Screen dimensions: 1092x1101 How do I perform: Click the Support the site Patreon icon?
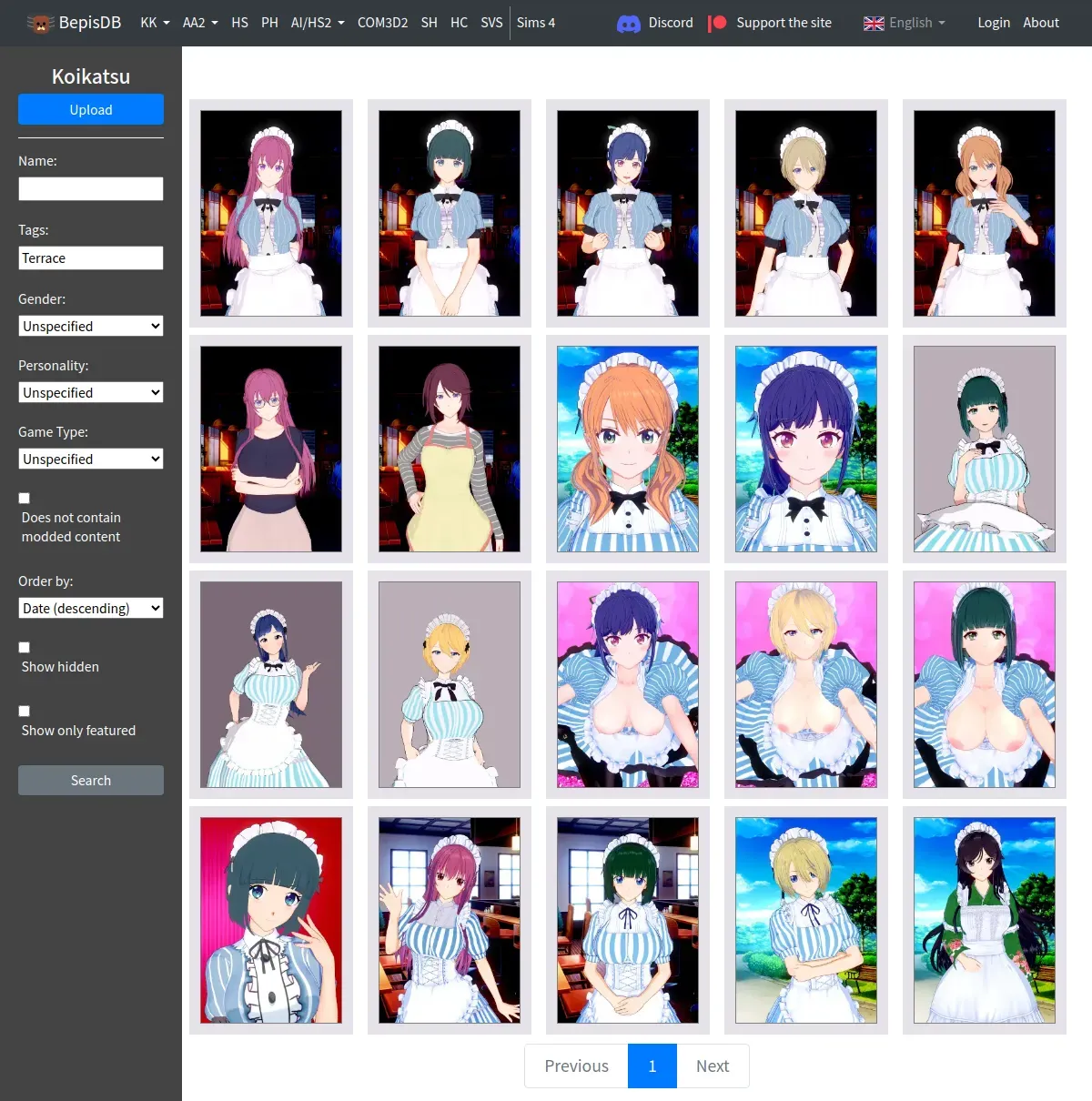717,23
